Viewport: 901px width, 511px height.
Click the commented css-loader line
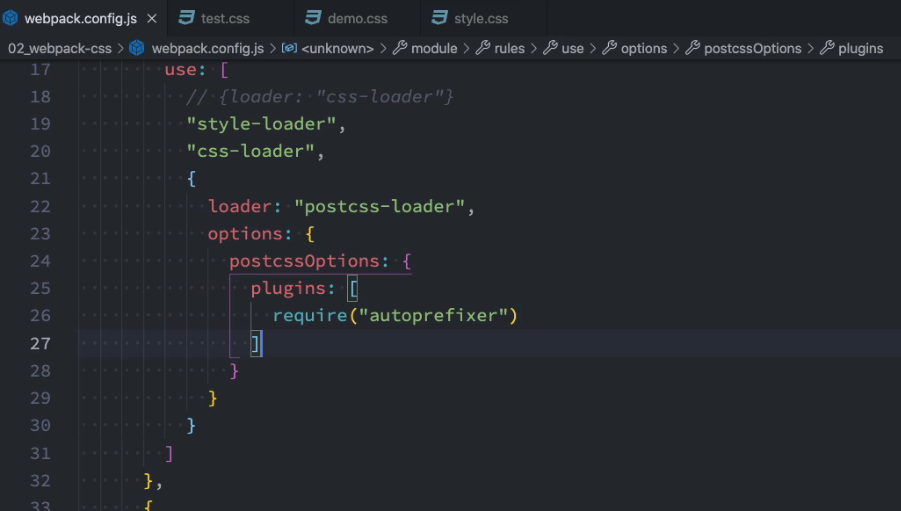[320, 97]
